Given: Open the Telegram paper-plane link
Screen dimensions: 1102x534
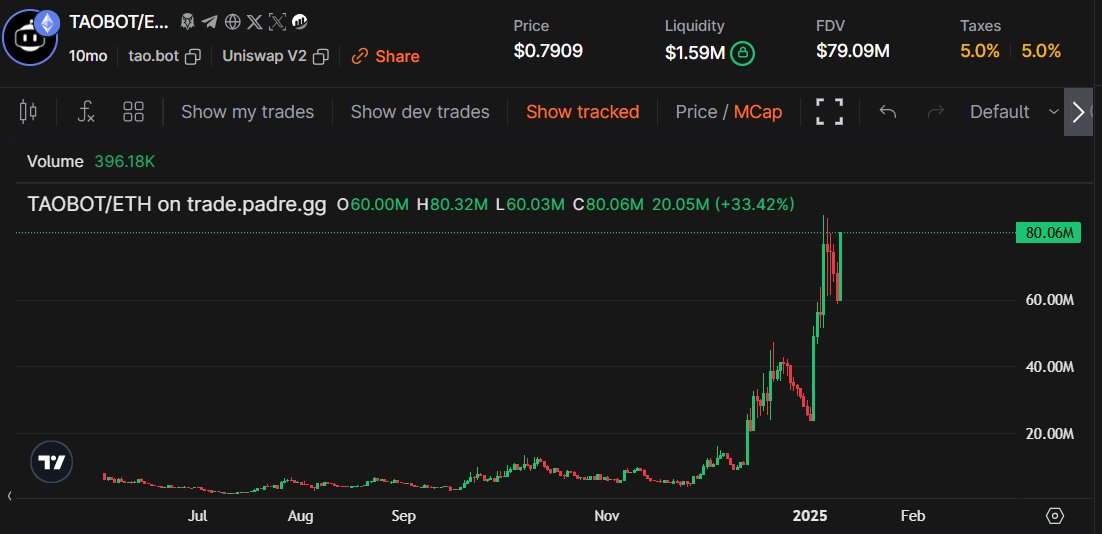Looking at the screenshot, I should click(209, 22).
